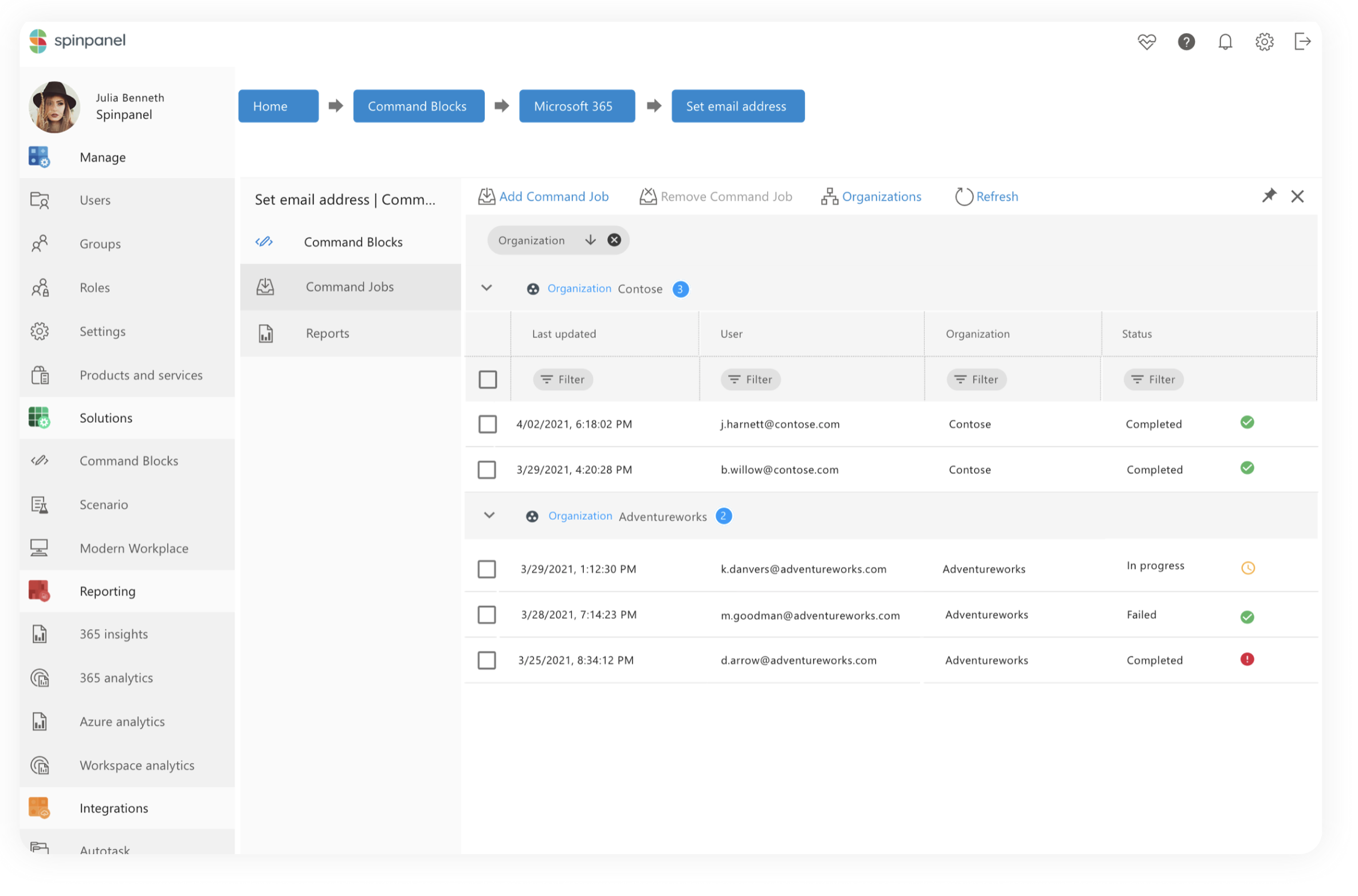Click the Groups sidebar icon

(x=40, y=243)
